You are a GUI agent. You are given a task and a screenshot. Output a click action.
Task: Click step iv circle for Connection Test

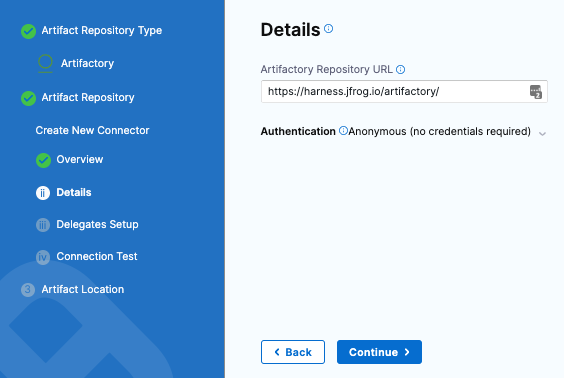pos(43,258)
